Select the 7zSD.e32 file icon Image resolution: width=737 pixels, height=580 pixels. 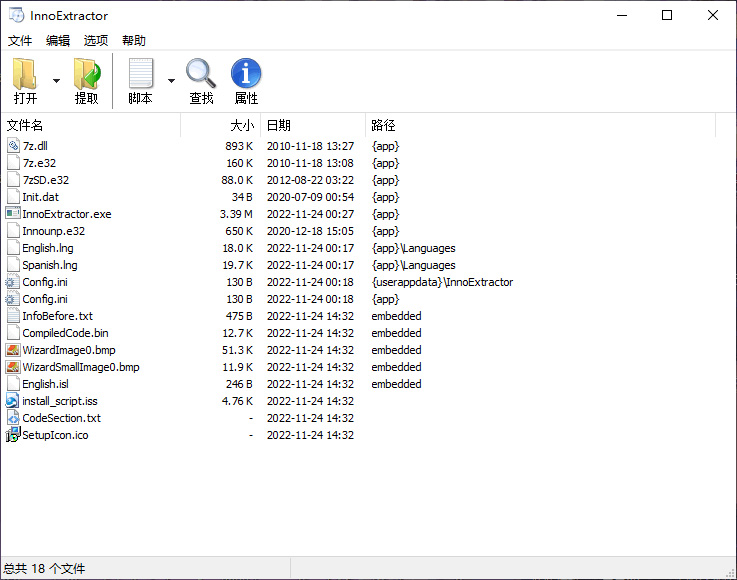click(x=13, y=180)
